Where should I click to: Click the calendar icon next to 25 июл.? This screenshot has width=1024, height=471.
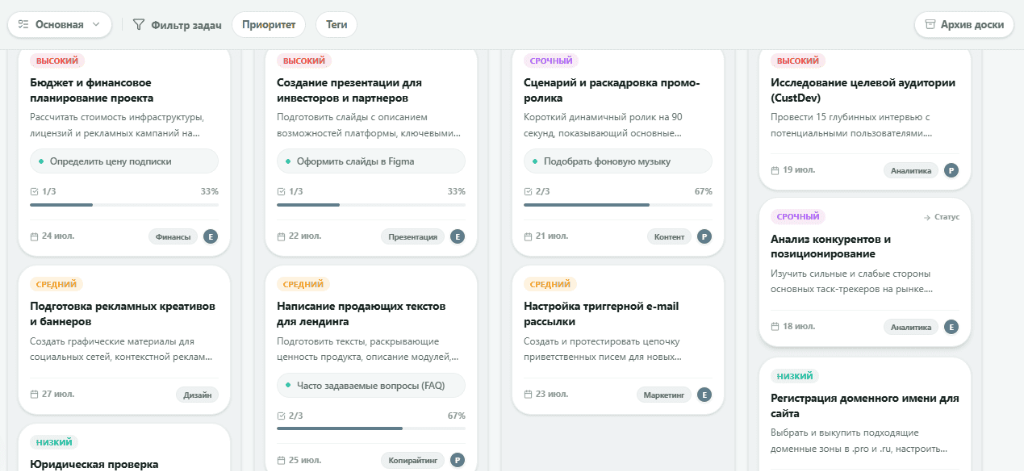[x=281, y=460]
